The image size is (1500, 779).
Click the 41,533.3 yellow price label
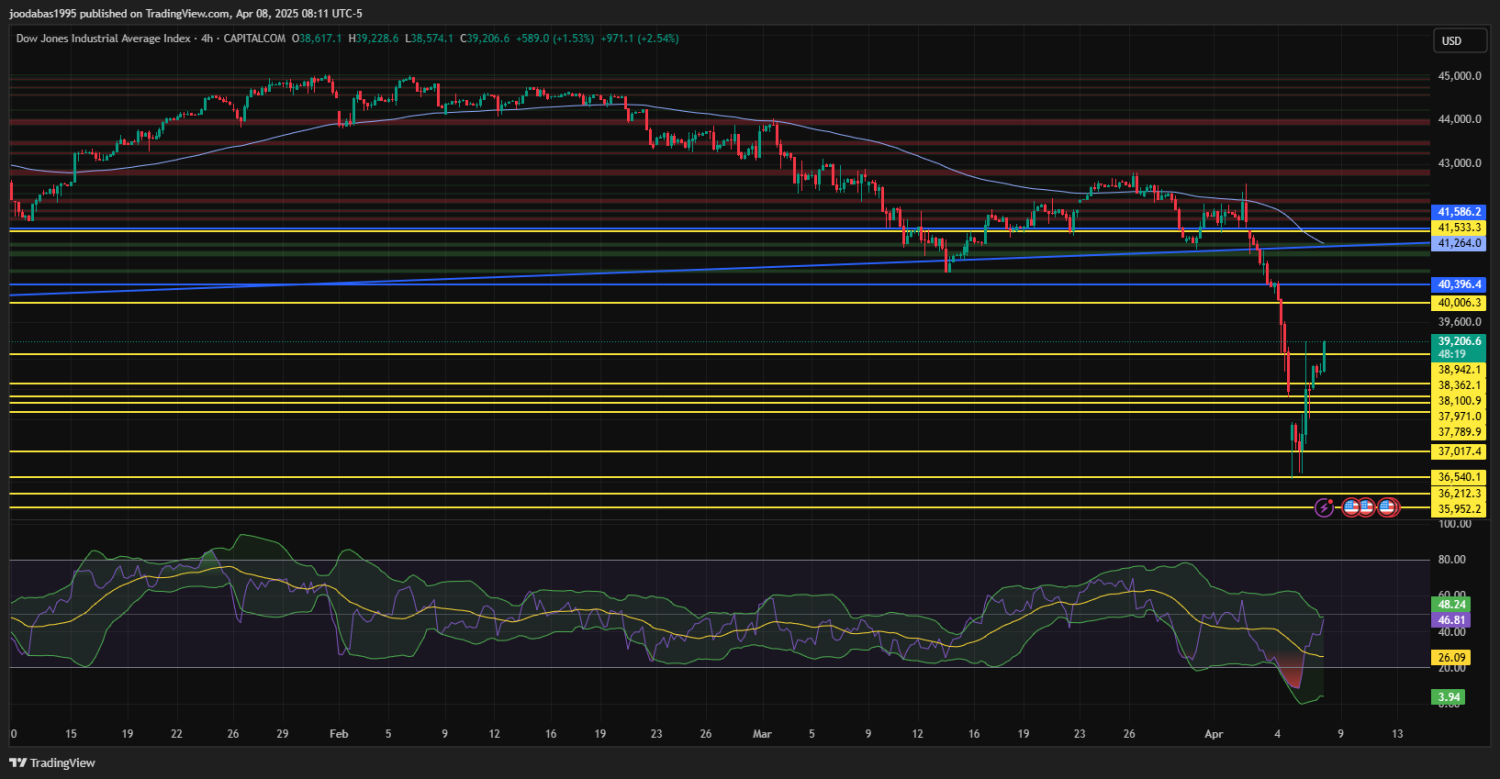pyautogui.click(x=1459, y=227)
